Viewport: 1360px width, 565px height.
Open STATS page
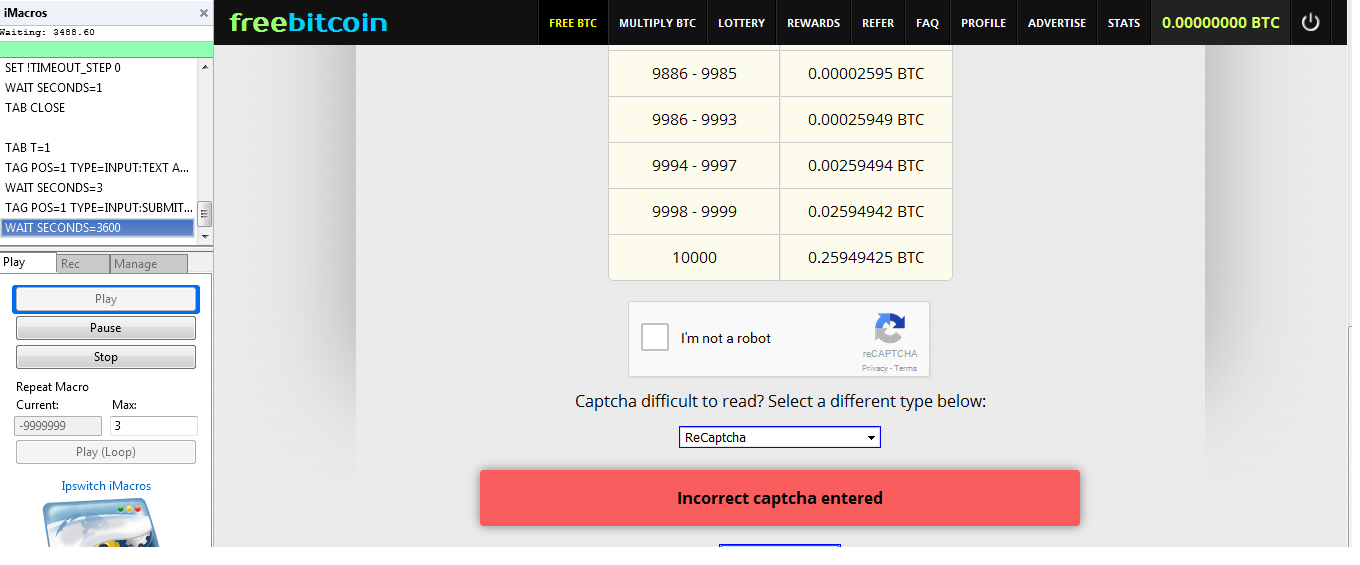click(1124, 23)
